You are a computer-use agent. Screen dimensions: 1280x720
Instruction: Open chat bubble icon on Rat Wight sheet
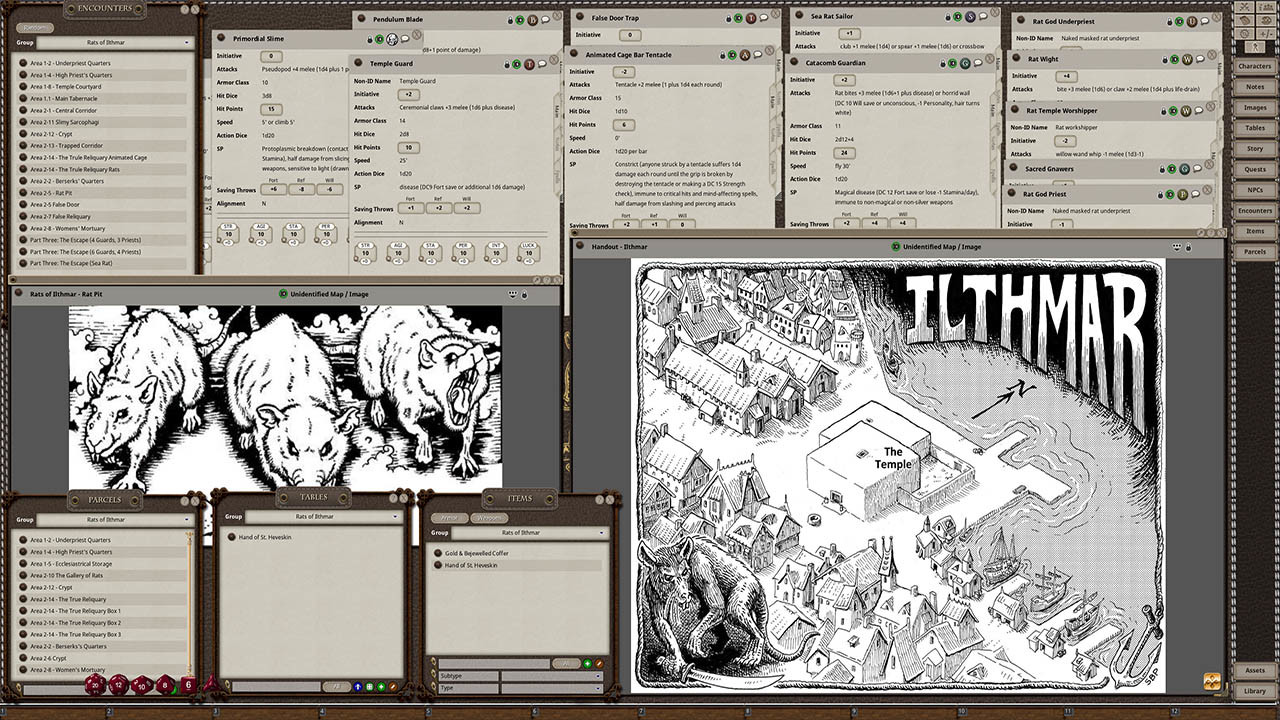click(x=1201, y=60)
